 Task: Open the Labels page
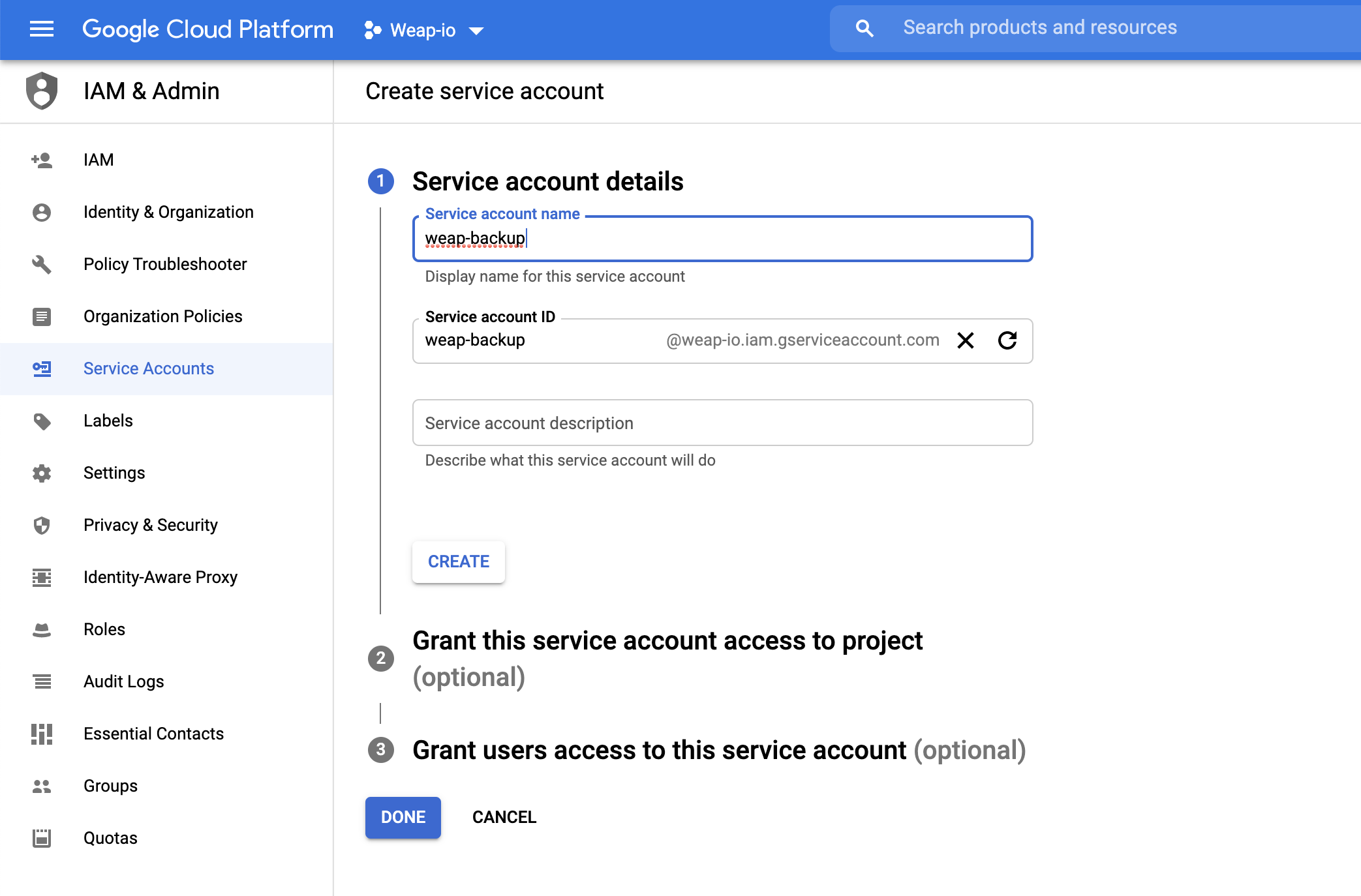pyautogui.click(x=167, y=421)
